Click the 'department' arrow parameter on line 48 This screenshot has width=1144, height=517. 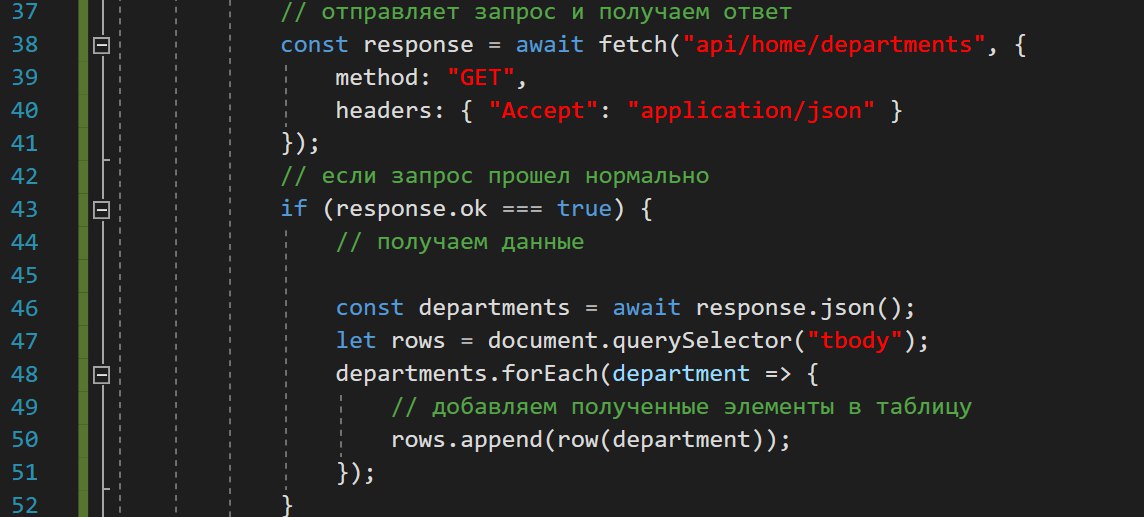681,374
